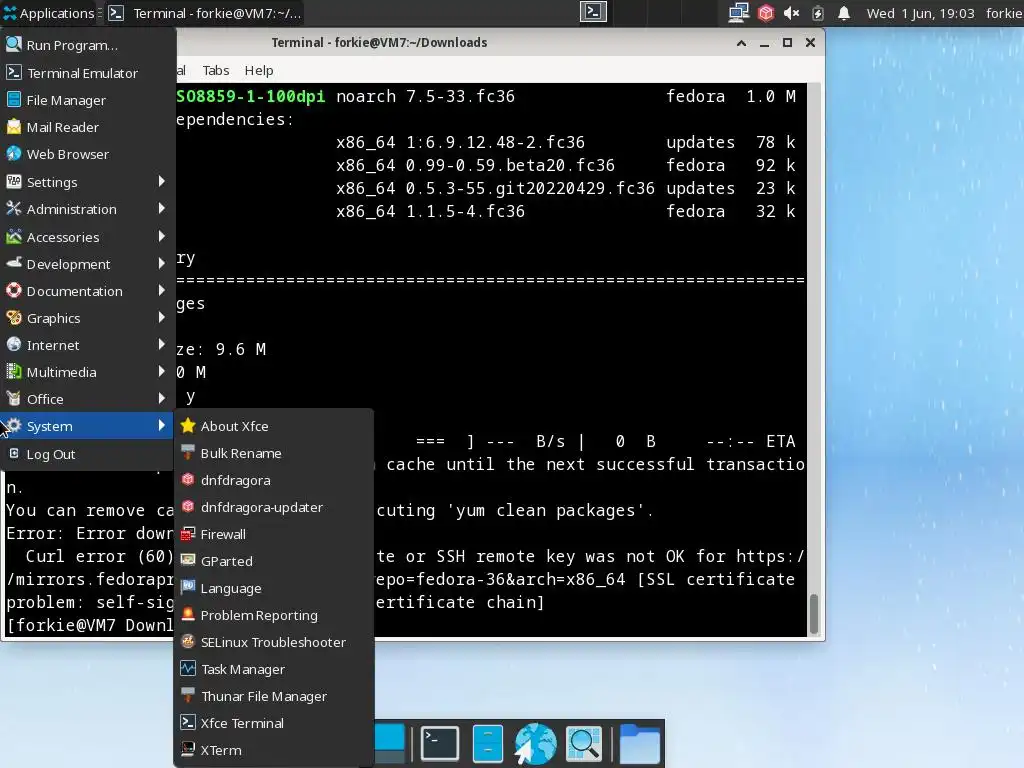Image resolution: width=1024 pixels, height=768 pixels.
Task: Open application finder magnifier in dock
Action: coord(584,743)
